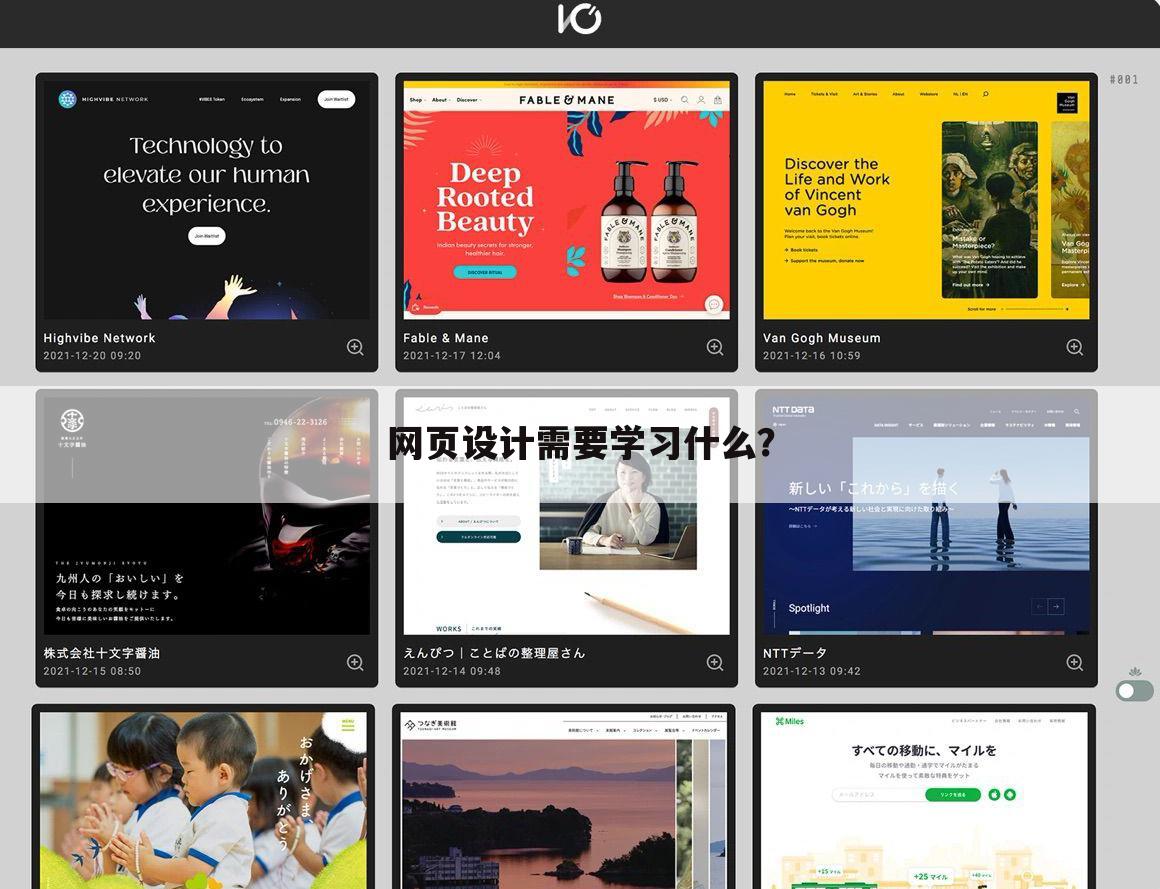Toggle the switch under the lotus icon
This screenshot has height=889, width=1160.
(x=1134, y=691)
